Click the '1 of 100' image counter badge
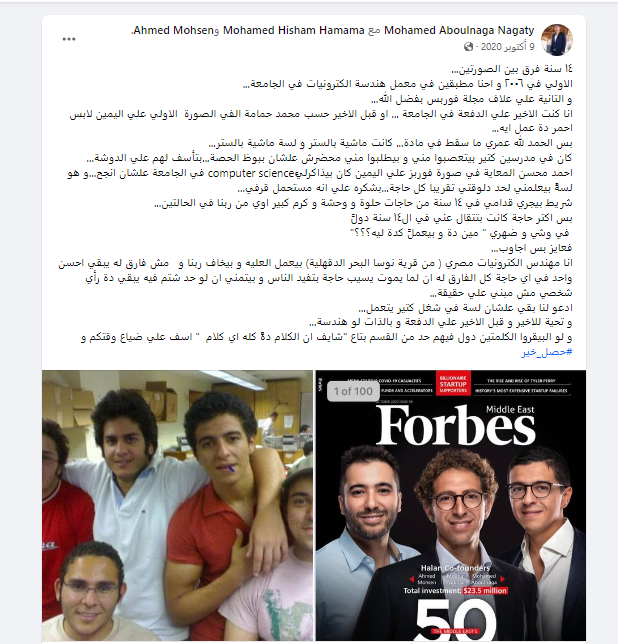 [353, 391]
